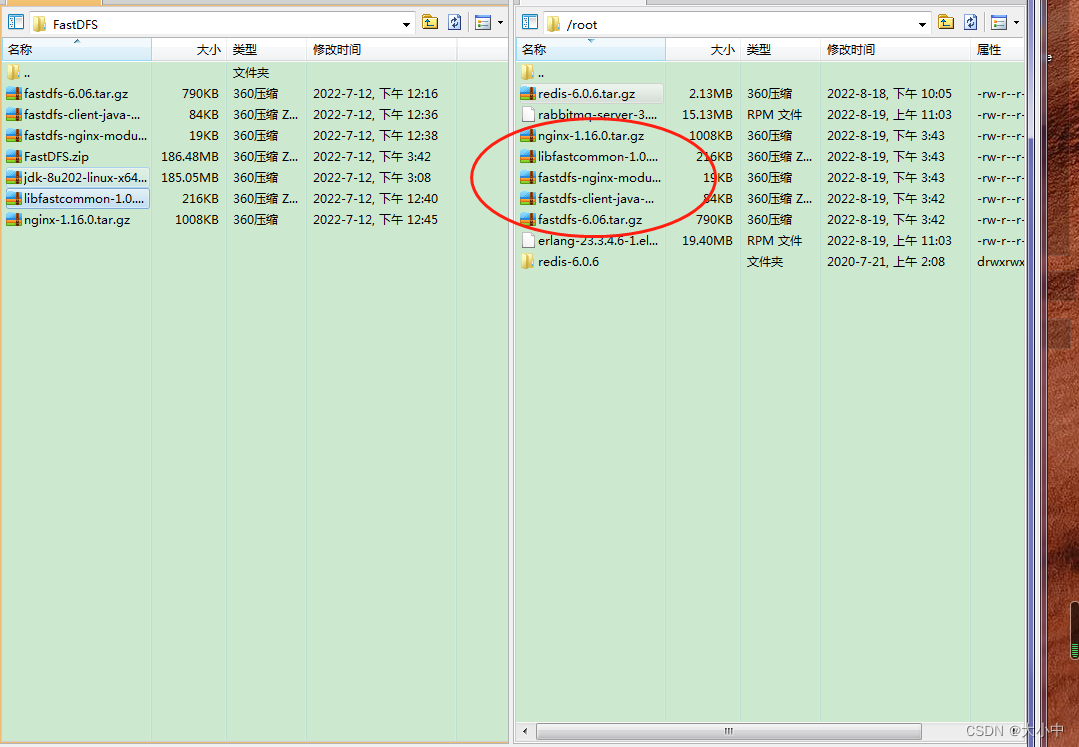Select fastdfs-nginx-modu archive icon in left pane

point(14,136)
